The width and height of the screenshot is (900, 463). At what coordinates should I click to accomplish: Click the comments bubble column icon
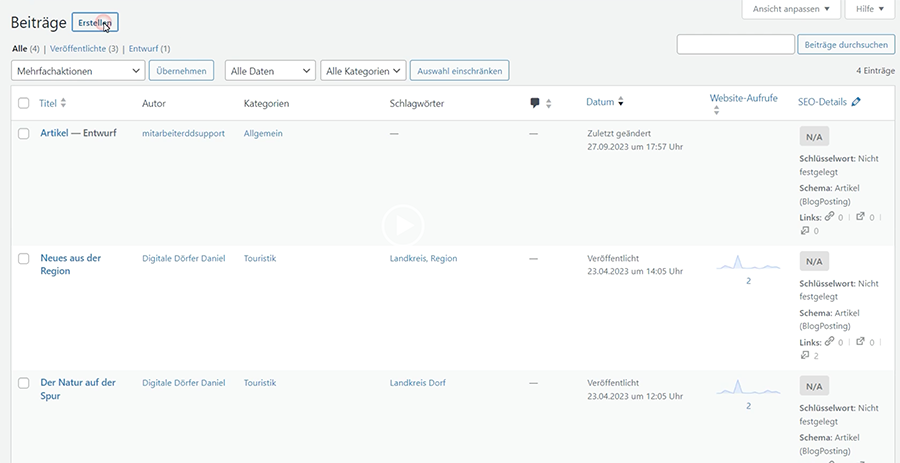(535, 103)
